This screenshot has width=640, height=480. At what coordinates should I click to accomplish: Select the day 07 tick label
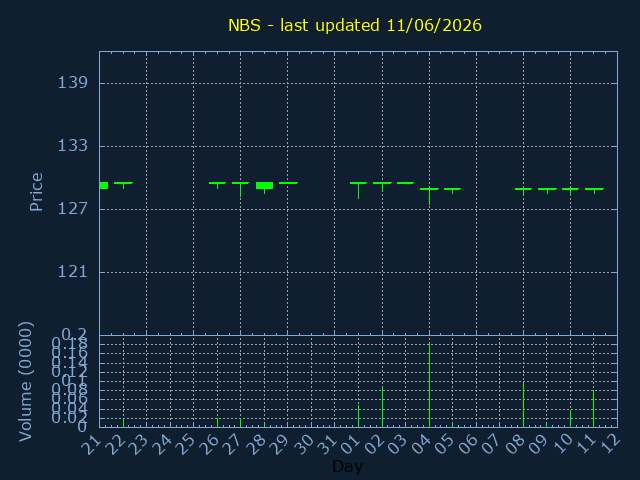[x=491, y=444]
